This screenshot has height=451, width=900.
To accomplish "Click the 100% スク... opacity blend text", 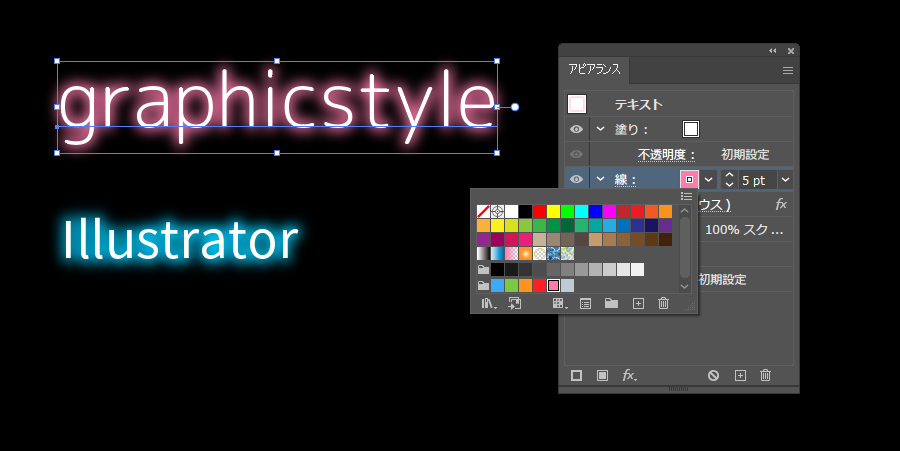I will (x=744, y=230).
